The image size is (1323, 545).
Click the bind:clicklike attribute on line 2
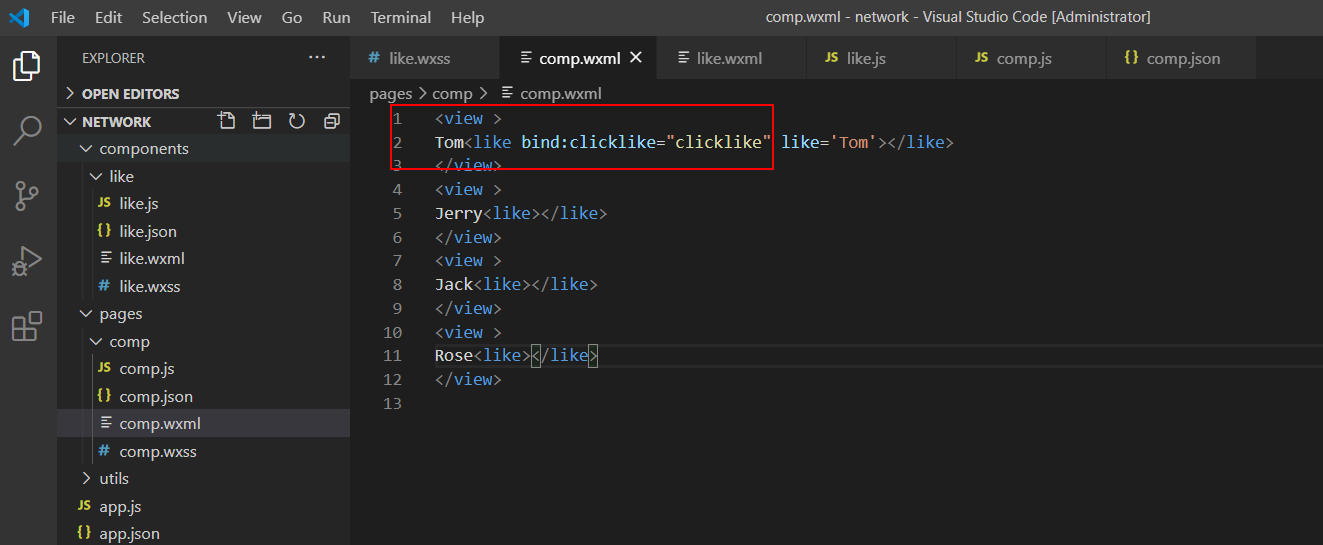click(589, 142)
